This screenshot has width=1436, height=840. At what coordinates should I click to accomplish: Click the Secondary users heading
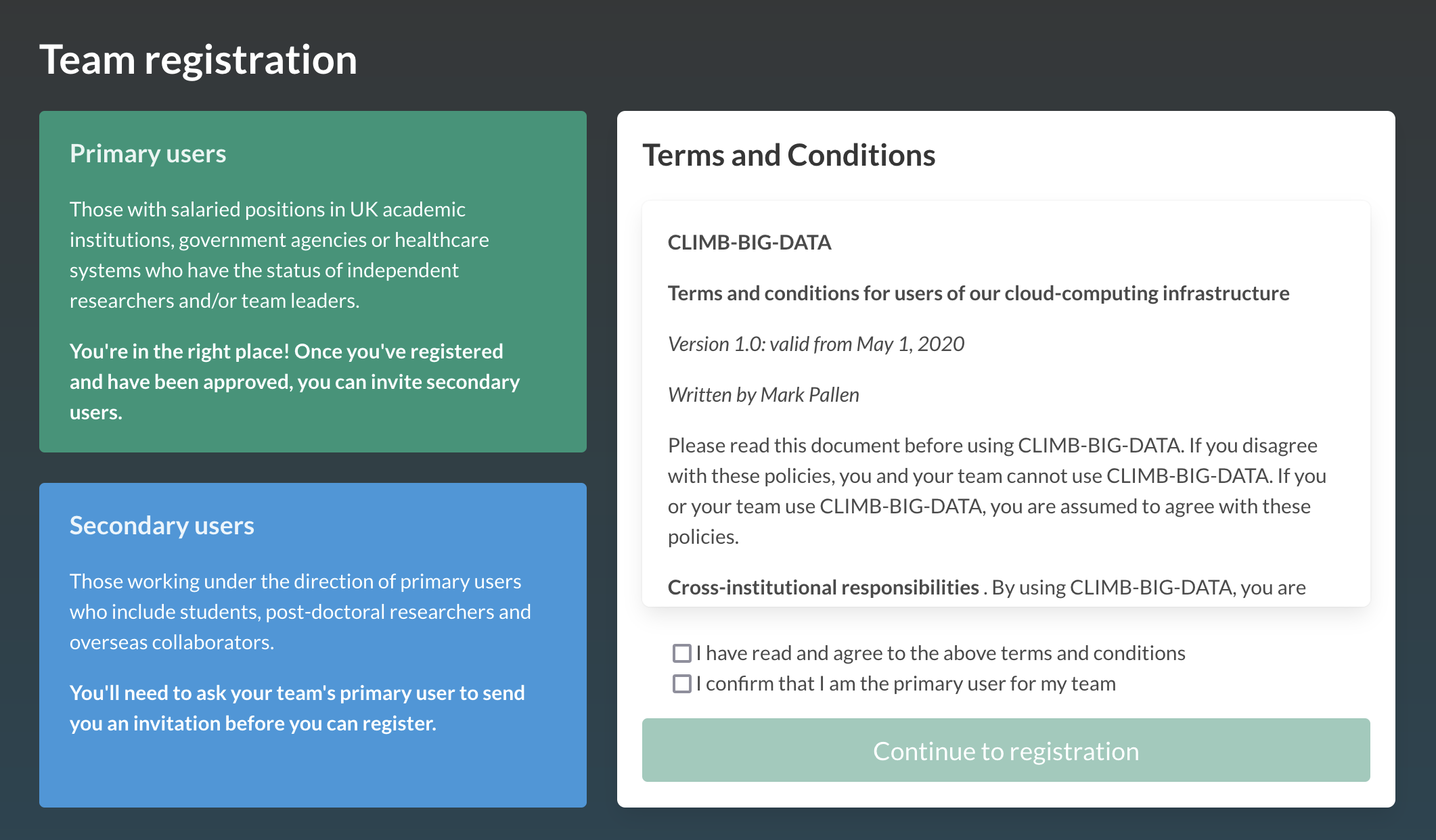click(162, 525)
